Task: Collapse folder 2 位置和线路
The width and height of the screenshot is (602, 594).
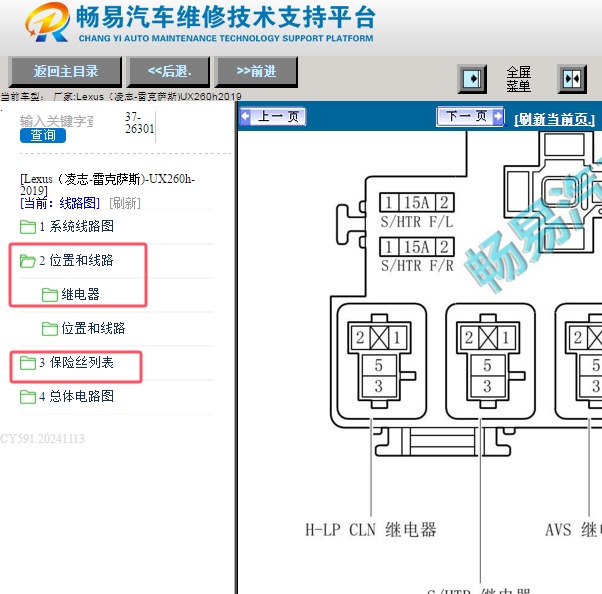Action: point(76,261)
